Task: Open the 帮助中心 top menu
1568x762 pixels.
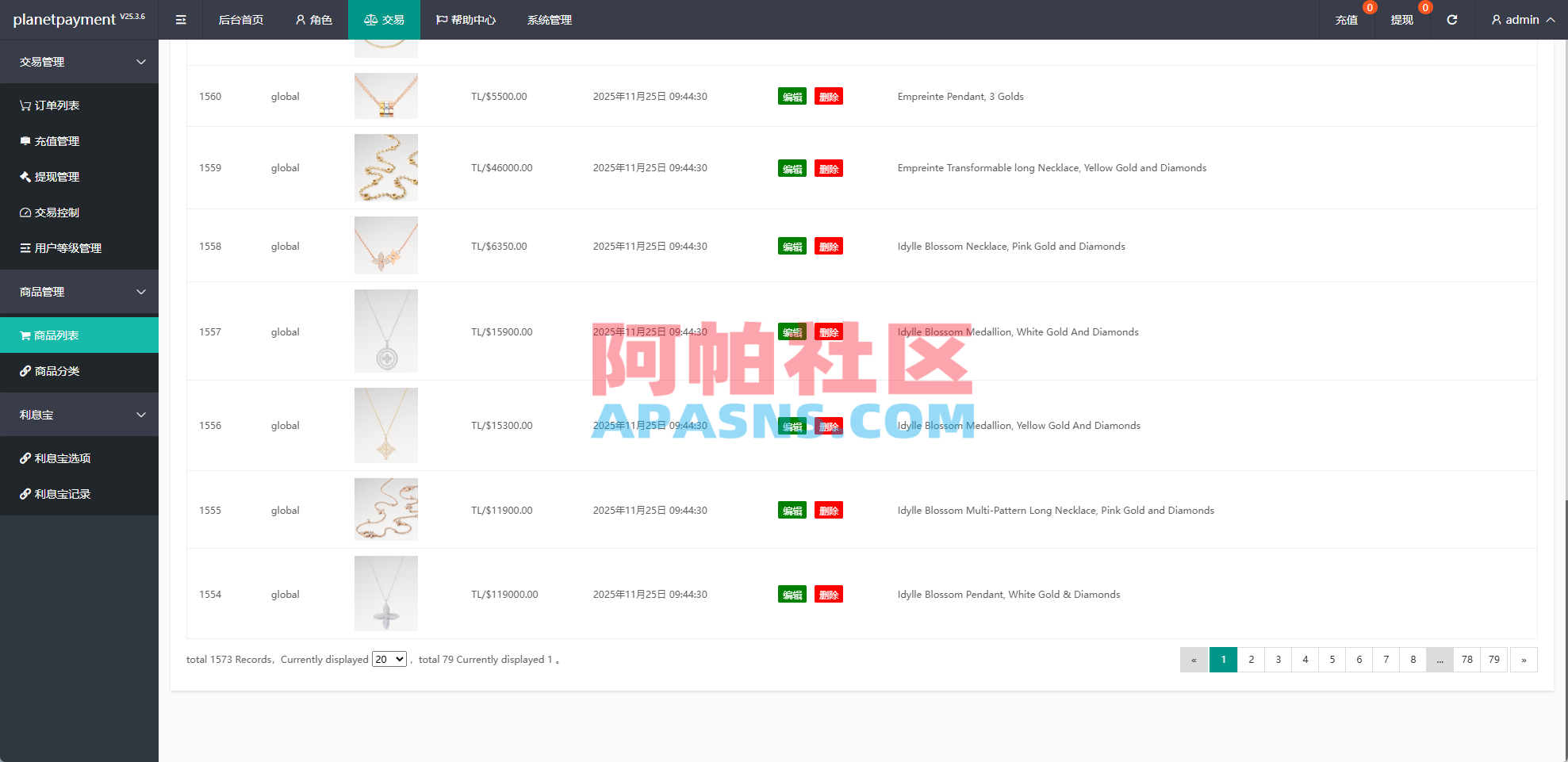Action: 466,20
